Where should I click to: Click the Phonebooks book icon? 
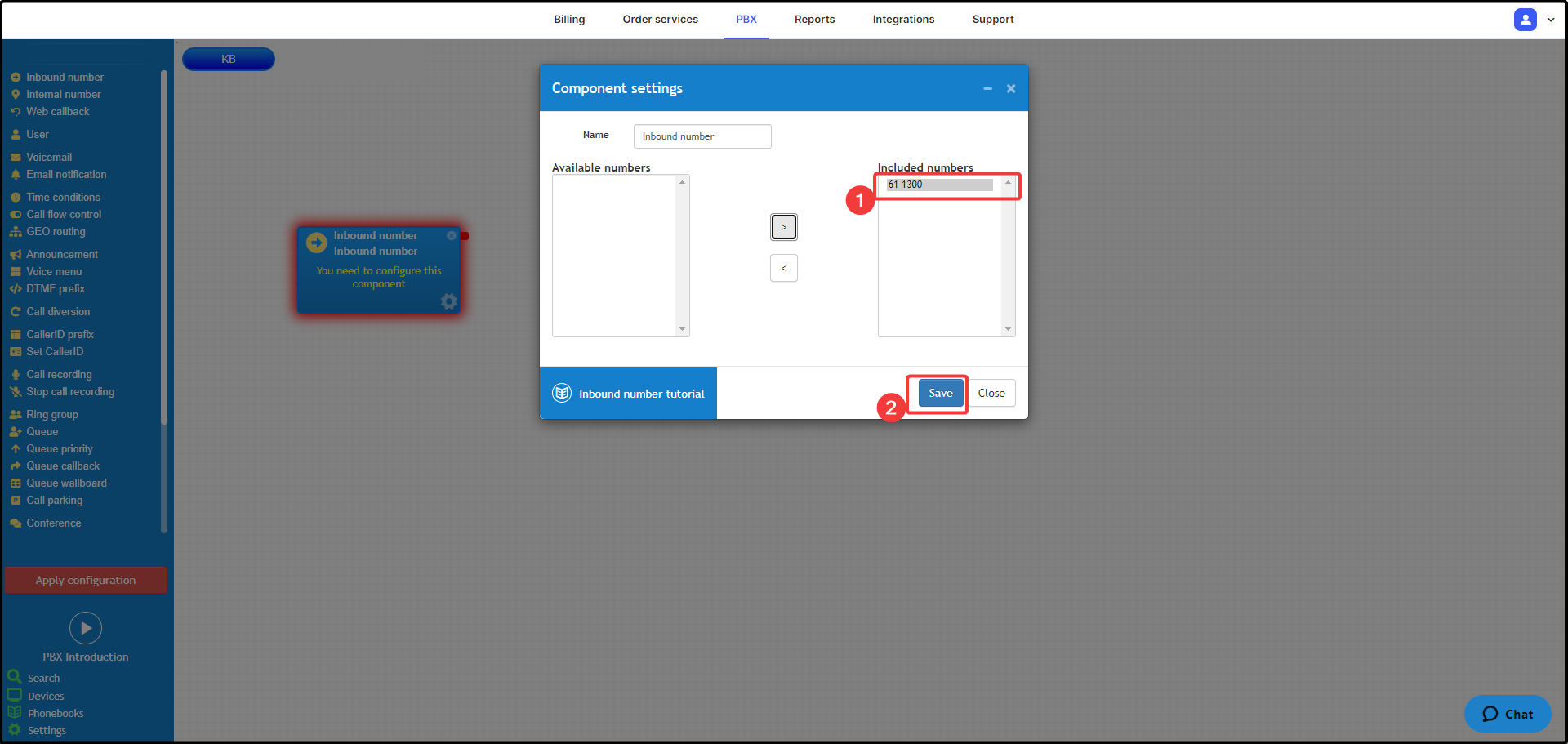pyautogui.click(x=15, y=712)
